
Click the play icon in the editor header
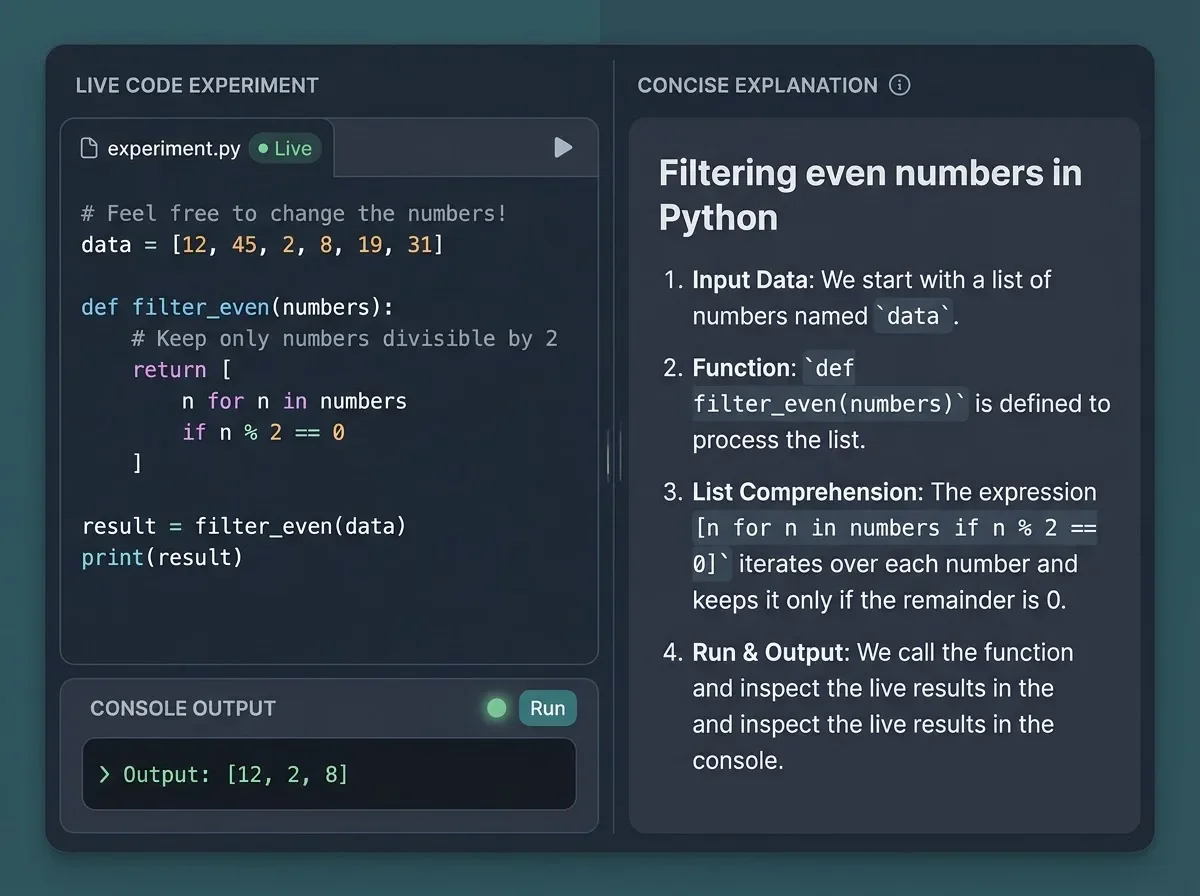[563, 148]
